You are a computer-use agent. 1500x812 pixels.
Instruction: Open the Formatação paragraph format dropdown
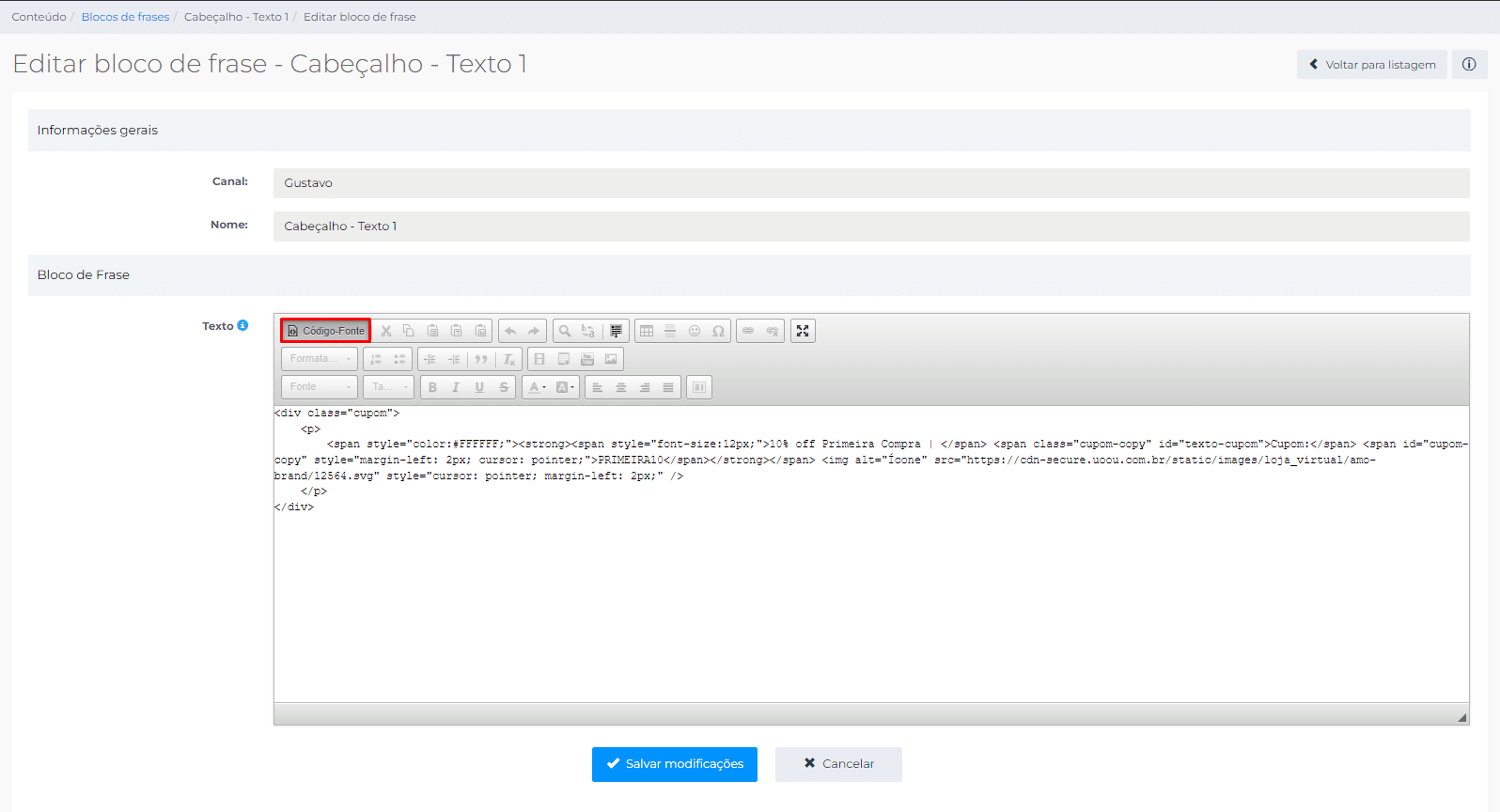pos(320,359)
